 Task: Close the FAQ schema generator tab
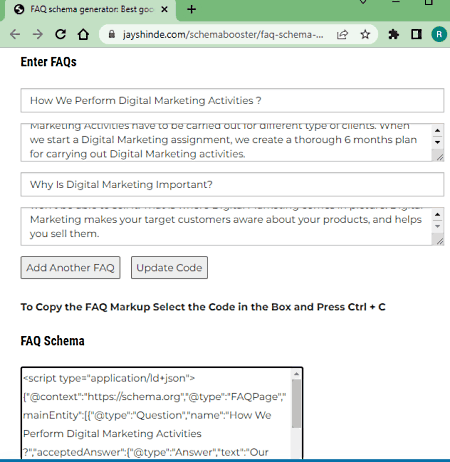(164, 9)
